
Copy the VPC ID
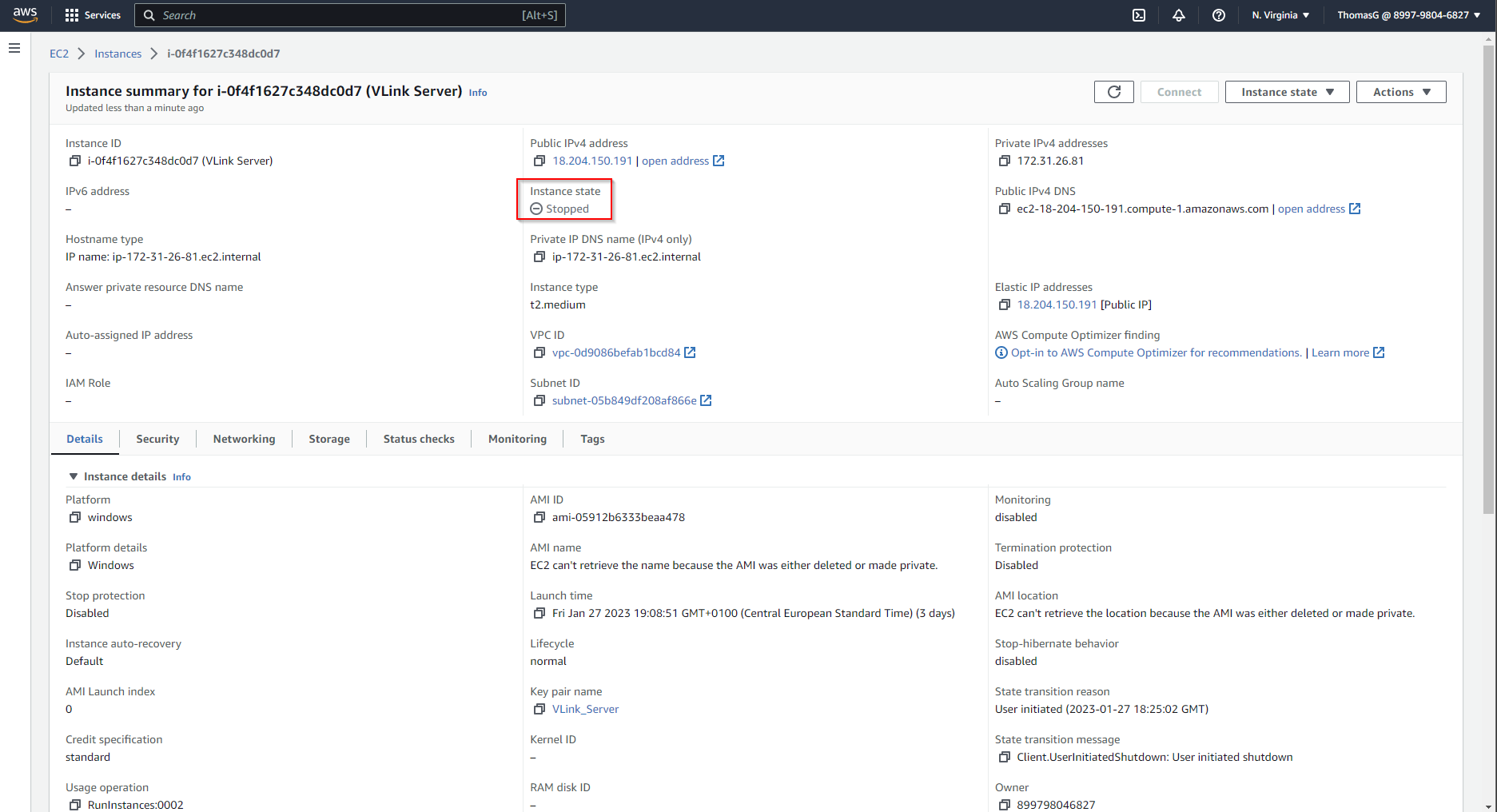pyautogui.click(x=539, y=352)
